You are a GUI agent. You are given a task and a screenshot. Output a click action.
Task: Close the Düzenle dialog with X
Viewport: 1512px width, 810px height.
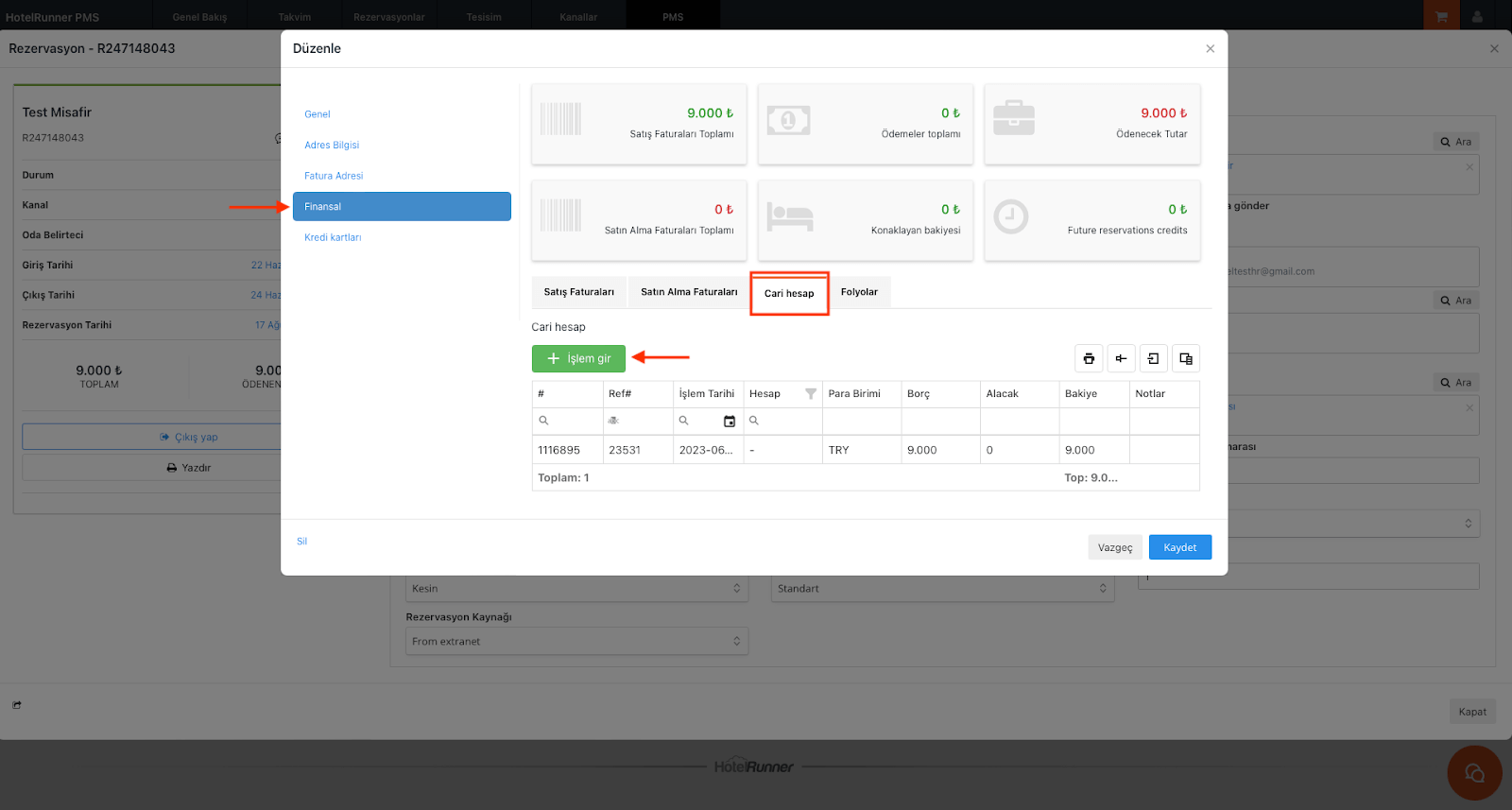(x=1210, y=49)
